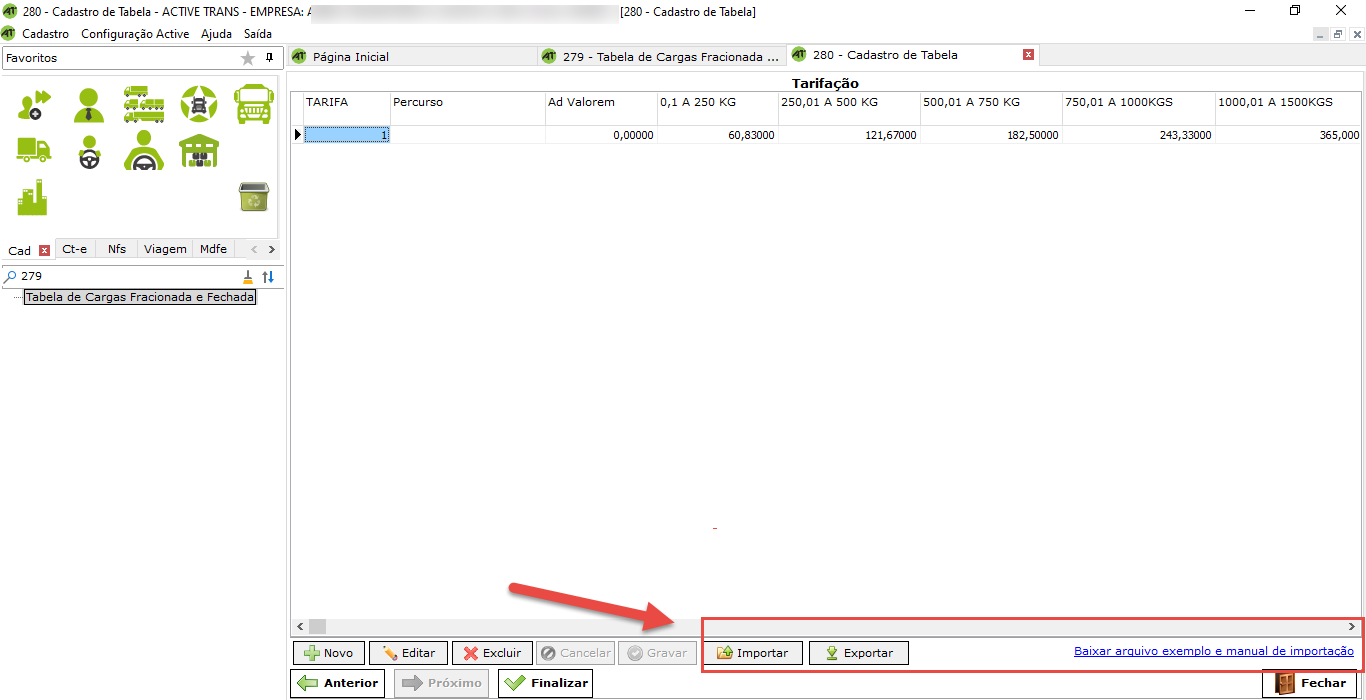The image size is (1366, 700).
Task: Open the businessman with tie favorite icon
Action: coord(89,104)
